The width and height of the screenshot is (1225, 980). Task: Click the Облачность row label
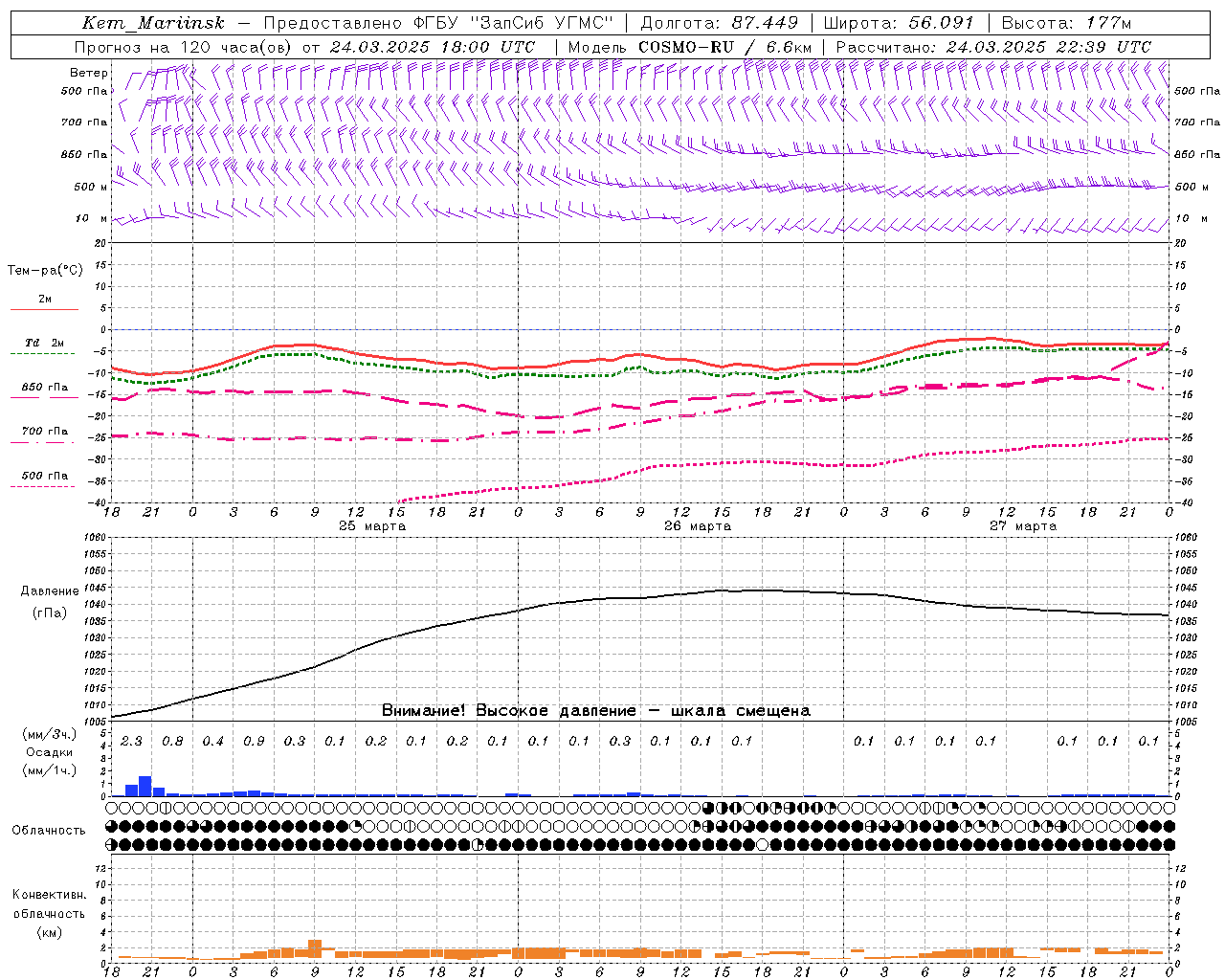(49, 831)
